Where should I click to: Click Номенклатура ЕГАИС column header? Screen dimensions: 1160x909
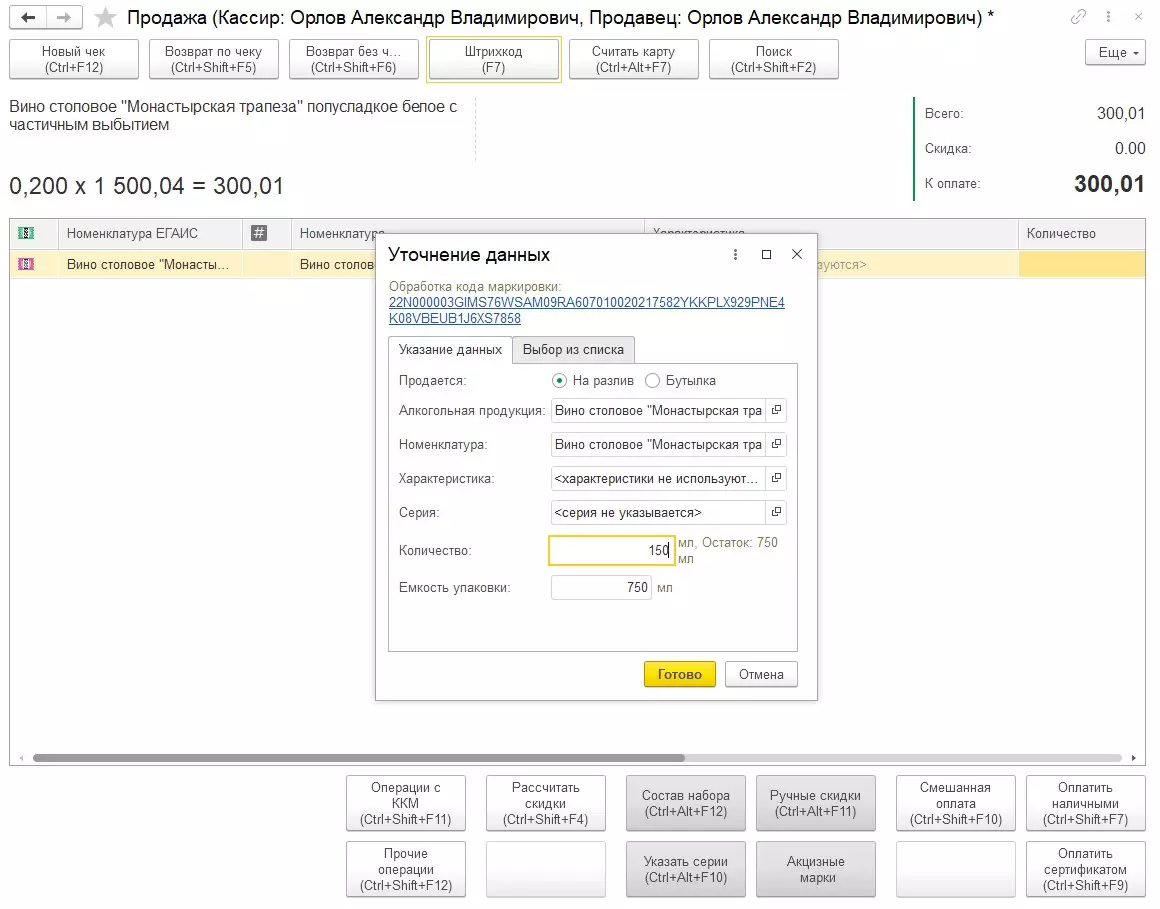click(x=150, y=233)
